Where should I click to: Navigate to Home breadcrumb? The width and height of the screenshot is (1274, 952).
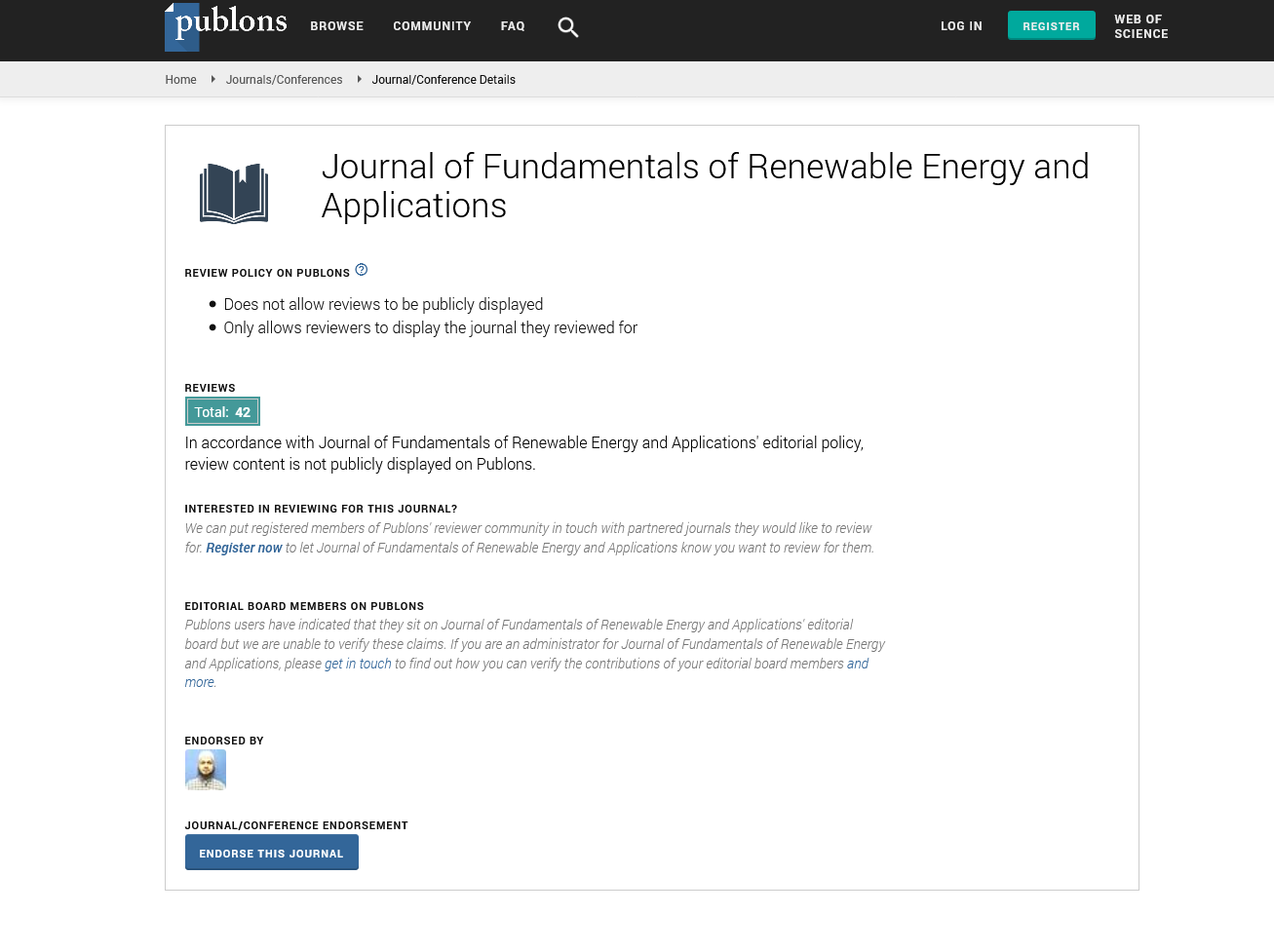pos(180,80)
